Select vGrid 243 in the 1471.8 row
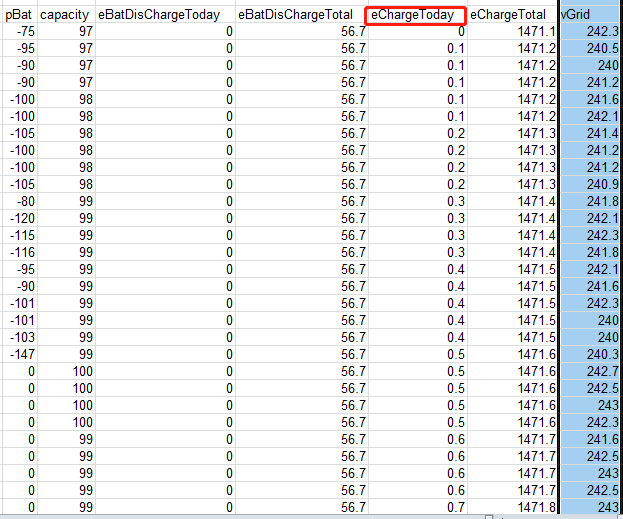Screen dimensions: 623x519 click(x=590, y=507)
